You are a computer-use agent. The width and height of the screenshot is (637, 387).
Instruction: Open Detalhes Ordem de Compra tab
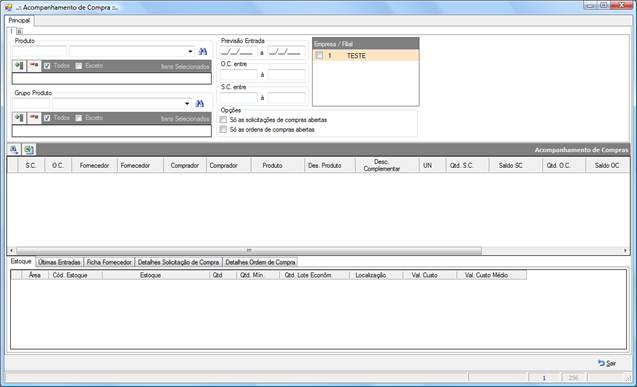click(x=260, y=262)
